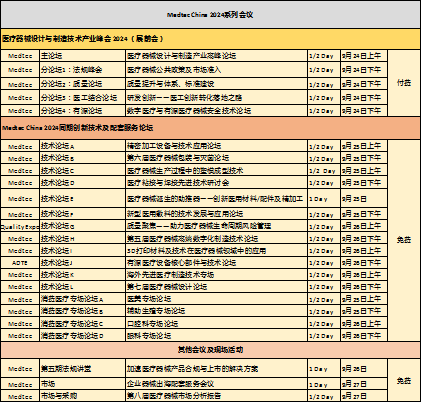The height and width of the screenshot is (404, 423).
Task: Select the '质量提升与体系、标准建设' cell
Action: (x=216, y=84)
